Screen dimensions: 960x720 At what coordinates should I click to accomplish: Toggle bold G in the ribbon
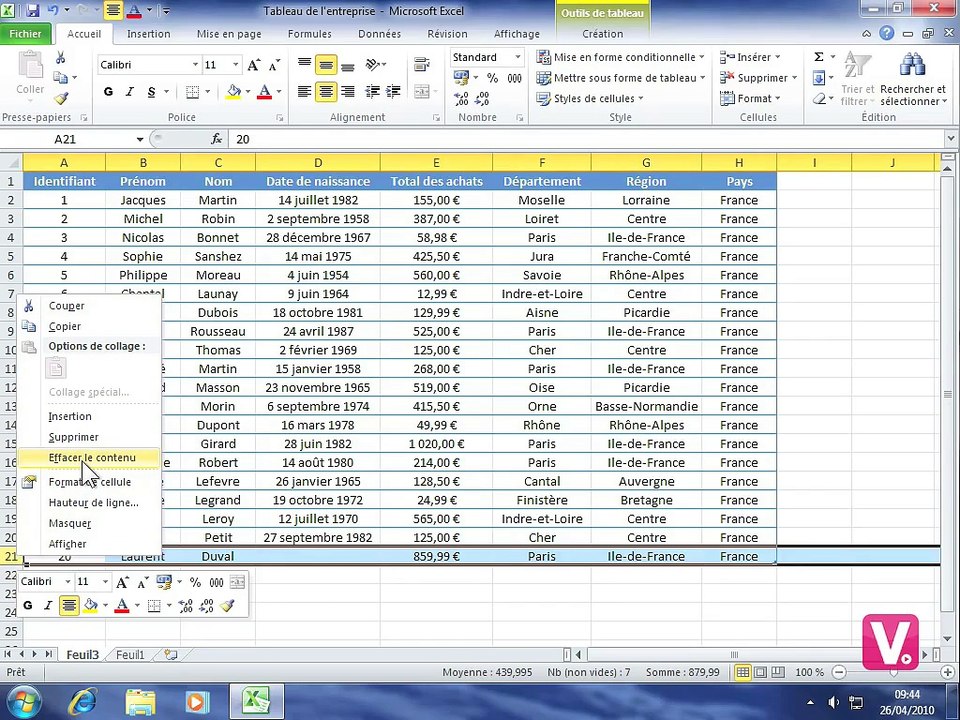point(108,92)
